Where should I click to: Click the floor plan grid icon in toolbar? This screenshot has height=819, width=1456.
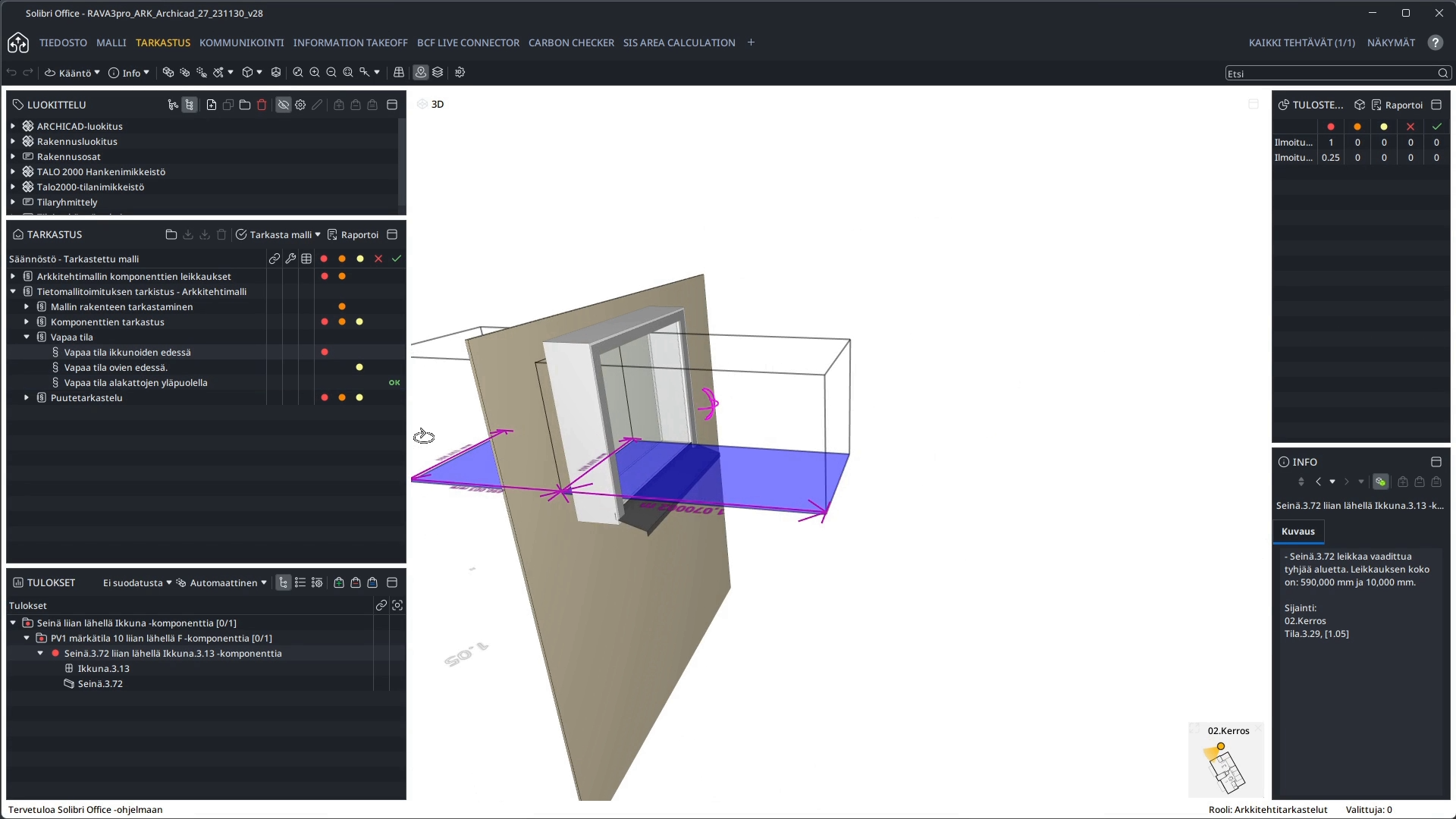point(399,73)
